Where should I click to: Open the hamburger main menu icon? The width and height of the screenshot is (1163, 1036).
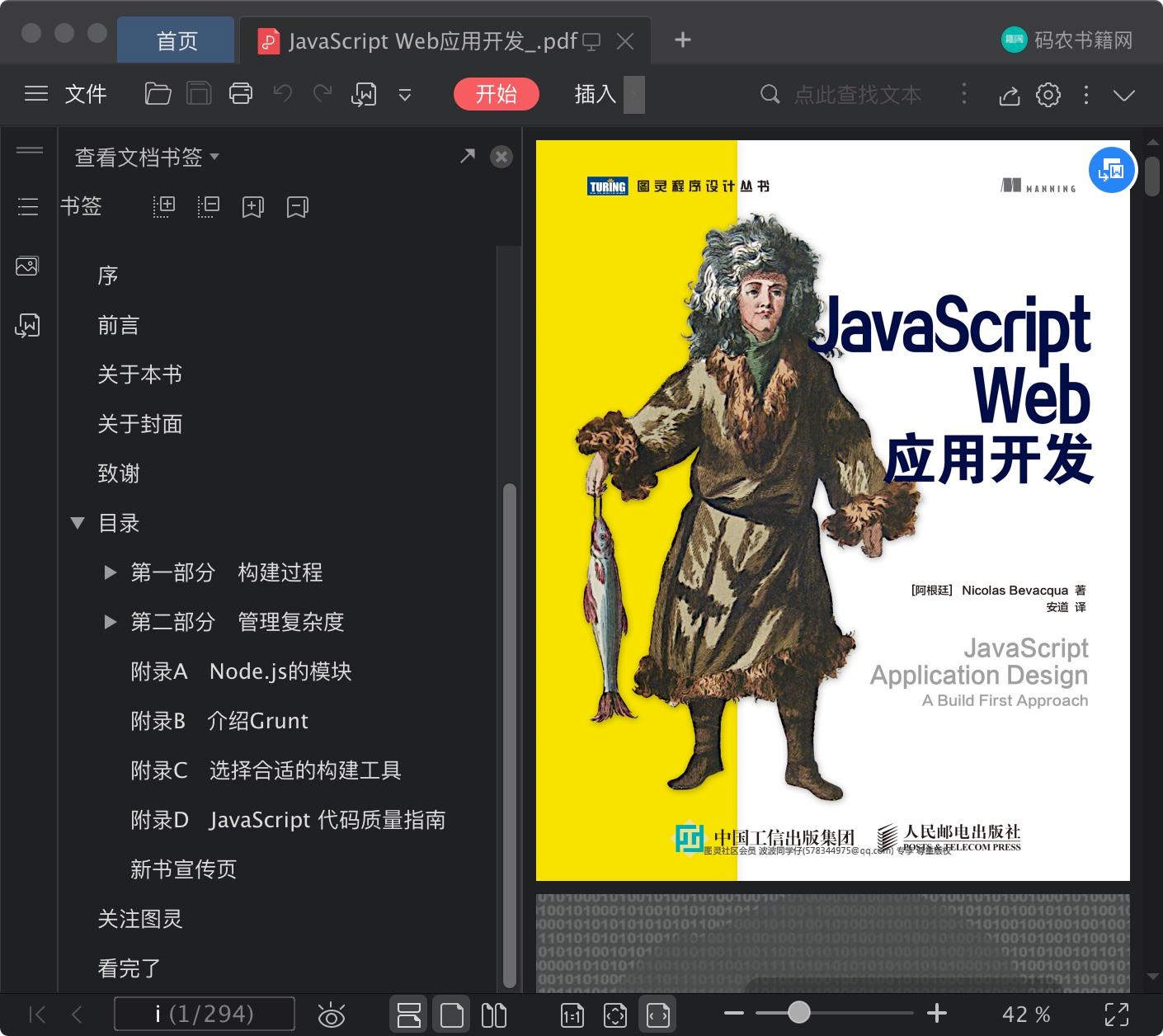36,94
